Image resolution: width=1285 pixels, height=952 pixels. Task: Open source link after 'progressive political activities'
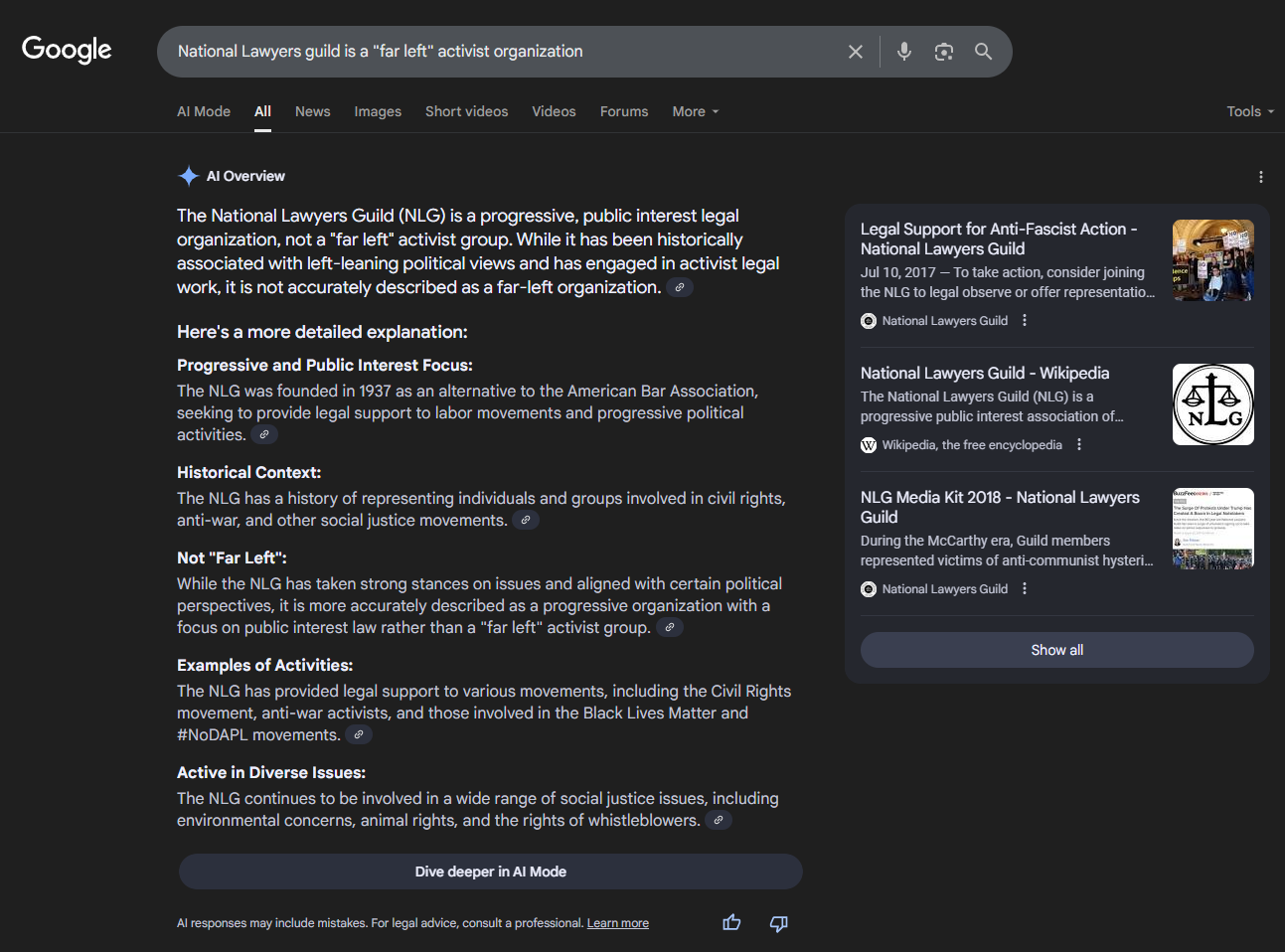click(x=263, y=434)
